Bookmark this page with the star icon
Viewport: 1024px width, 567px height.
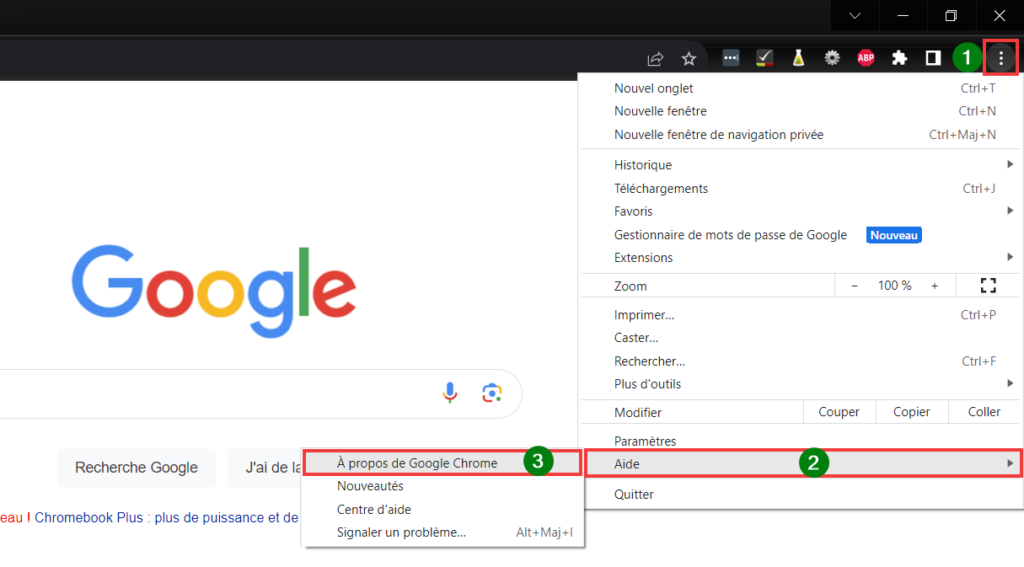coord(689,59)
